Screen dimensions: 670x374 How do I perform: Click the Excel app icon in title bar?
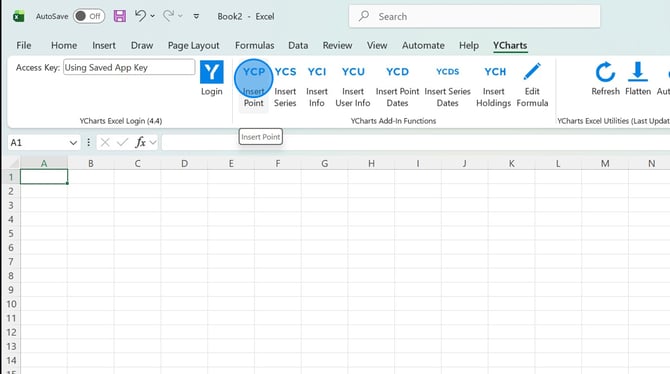tap(18, 17)
